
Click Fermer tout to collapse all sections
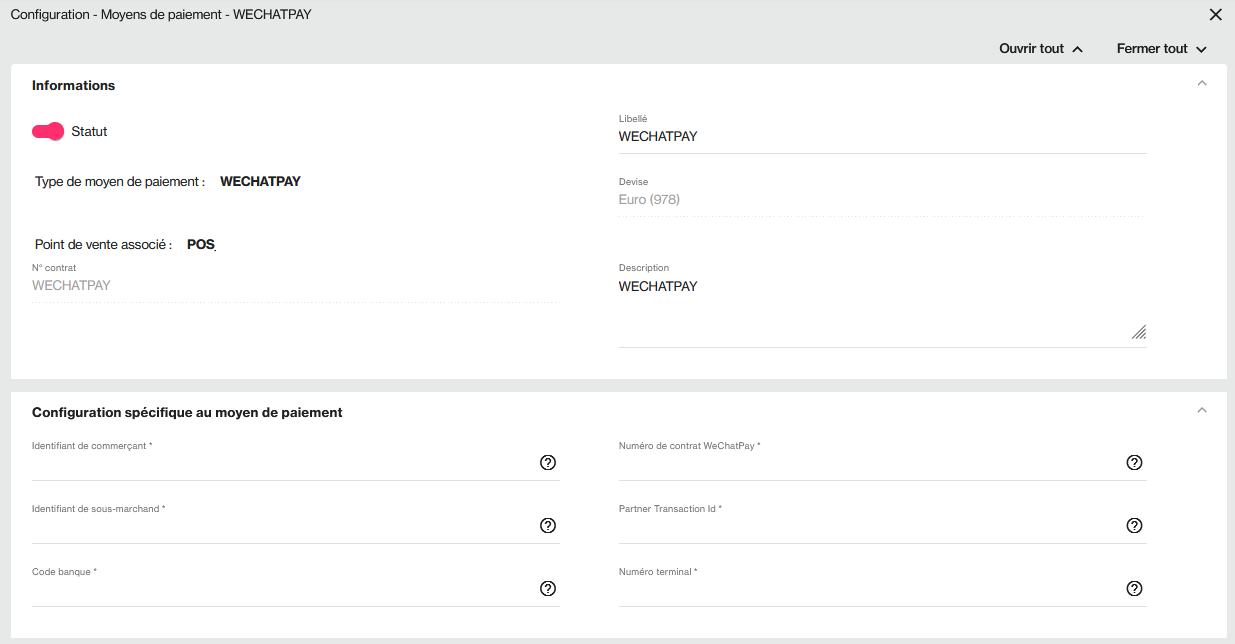coord(1162,49)
